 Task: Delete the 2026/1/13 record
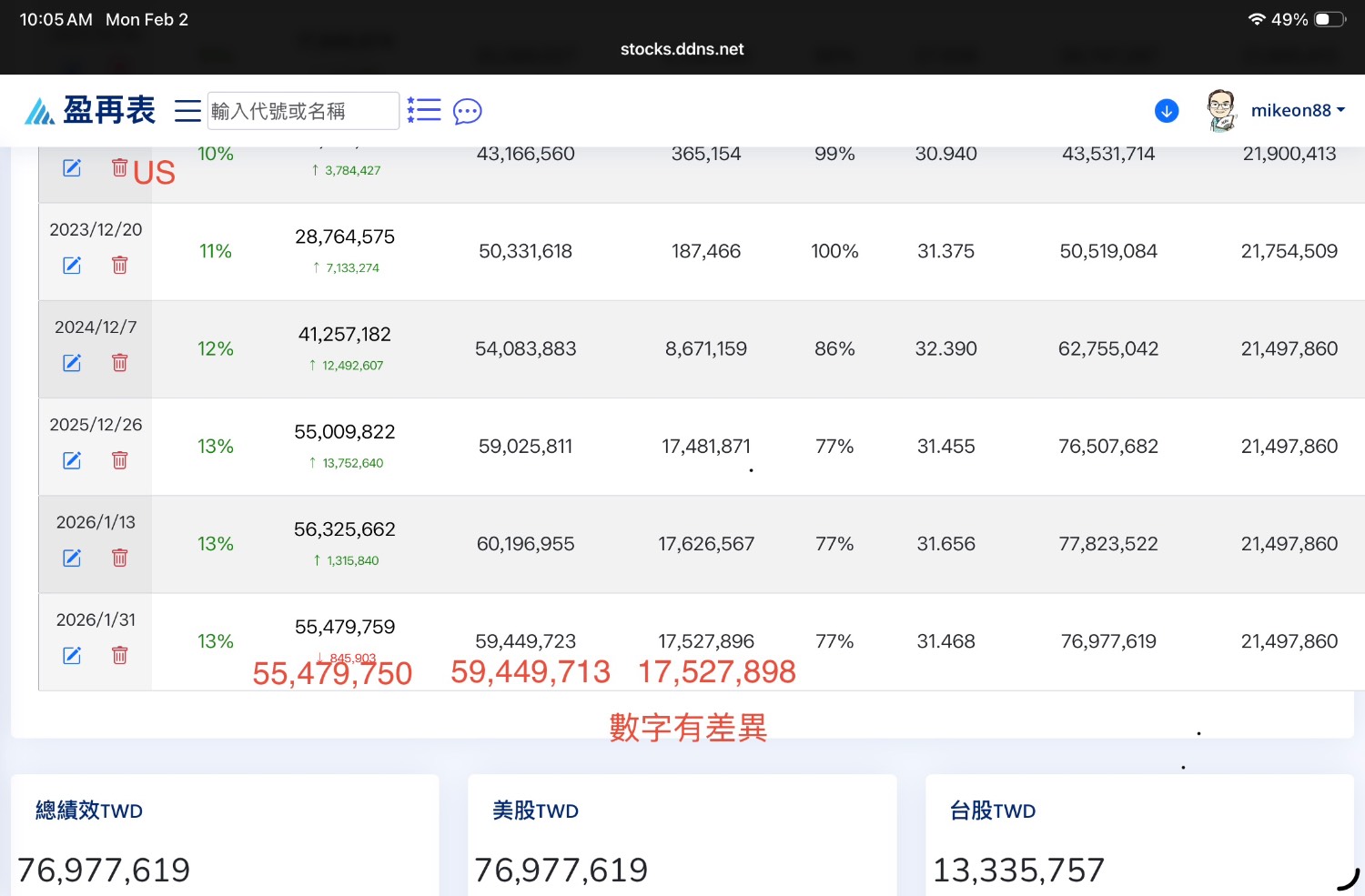coord(119,558)
